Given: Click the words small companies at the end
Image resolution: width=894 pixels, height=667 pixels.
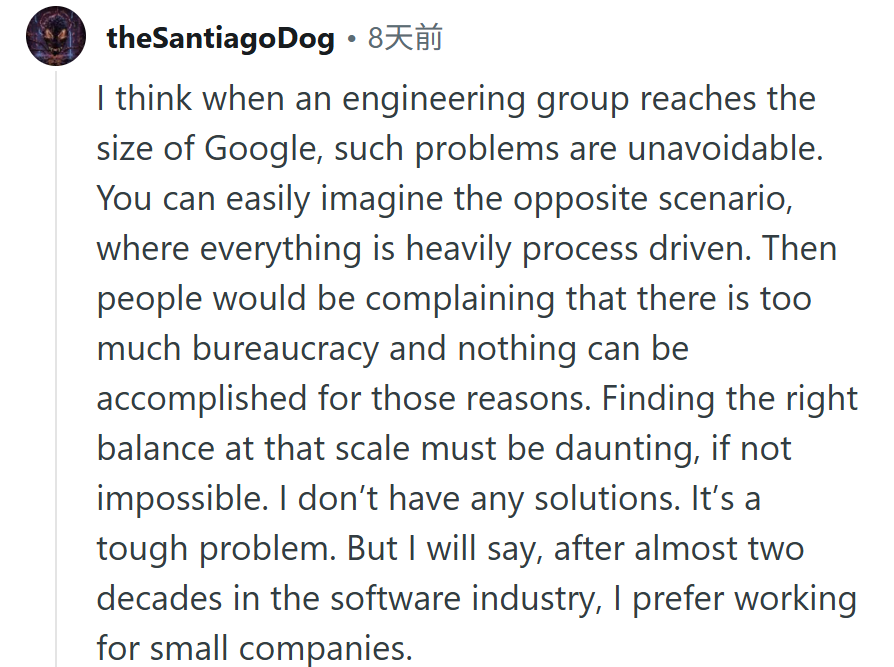Looking at the screenshot, I should pos(281,649).
